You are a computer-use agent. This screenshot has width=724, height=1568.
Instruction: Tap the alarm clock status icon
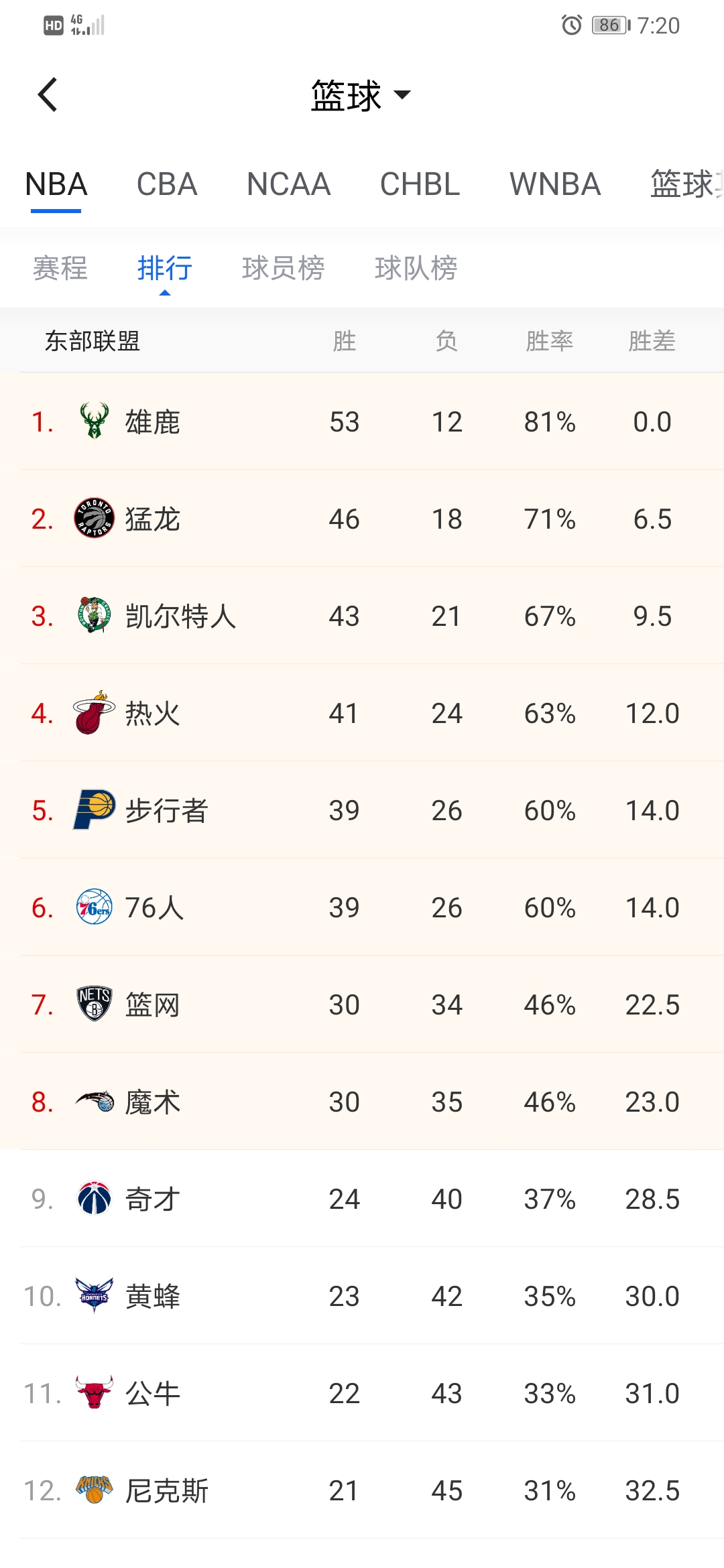tap(571, 25)
